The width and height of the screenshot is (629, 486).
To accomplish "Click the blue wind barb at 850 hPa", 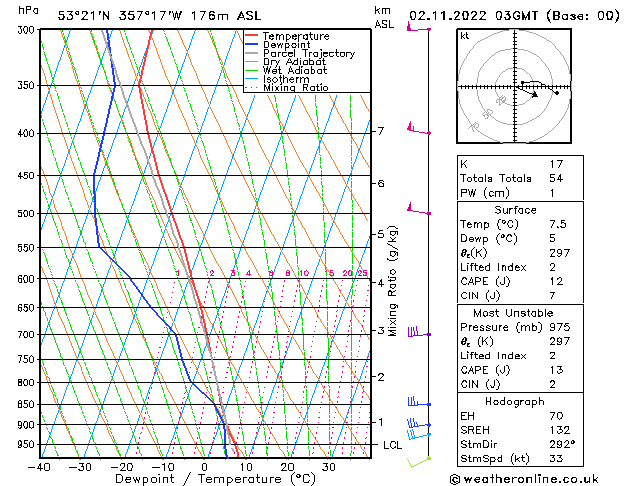I will (419, 402).
